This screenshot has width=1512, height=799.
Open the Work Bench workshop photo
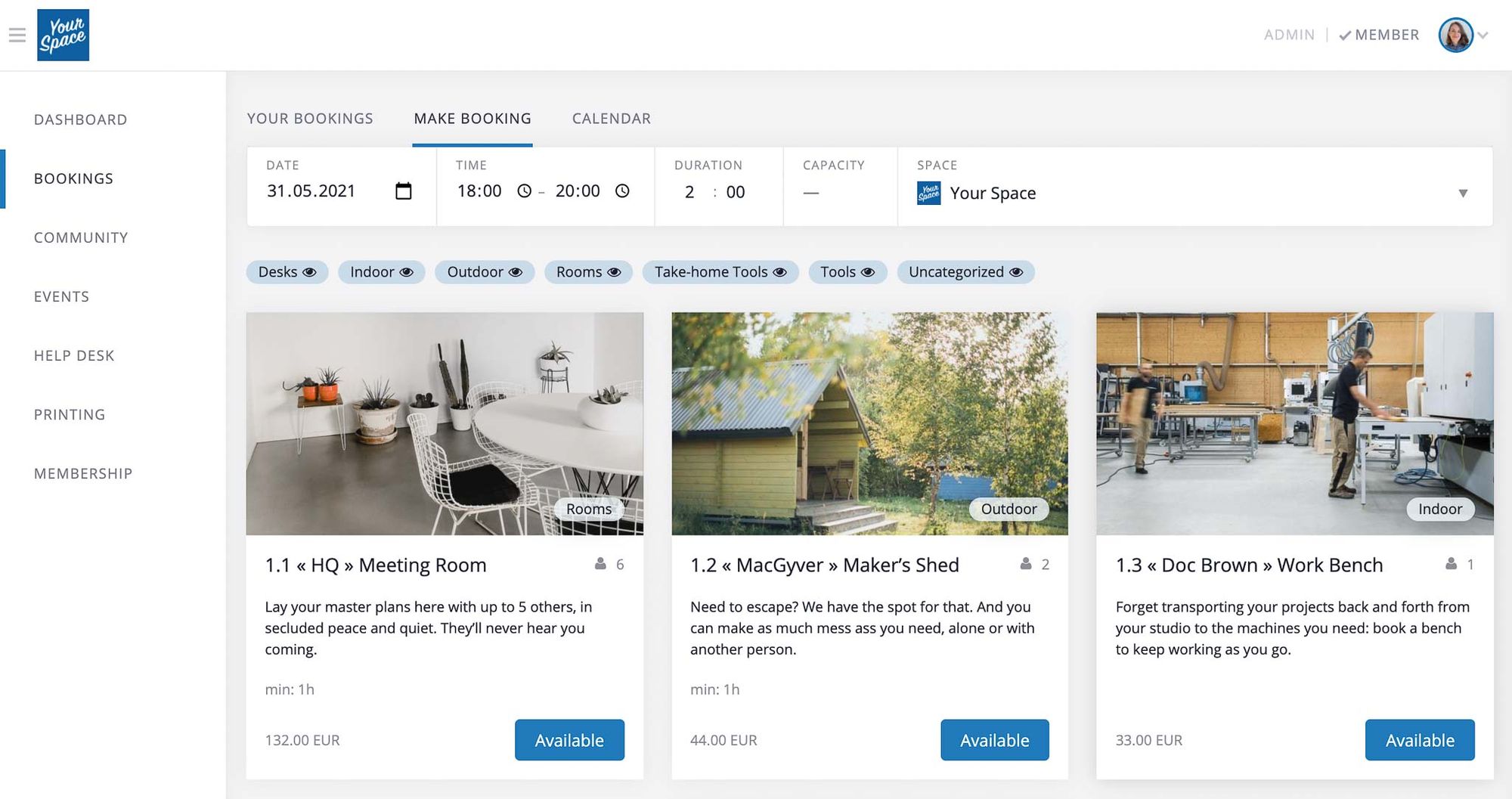tap(1295, 423)
